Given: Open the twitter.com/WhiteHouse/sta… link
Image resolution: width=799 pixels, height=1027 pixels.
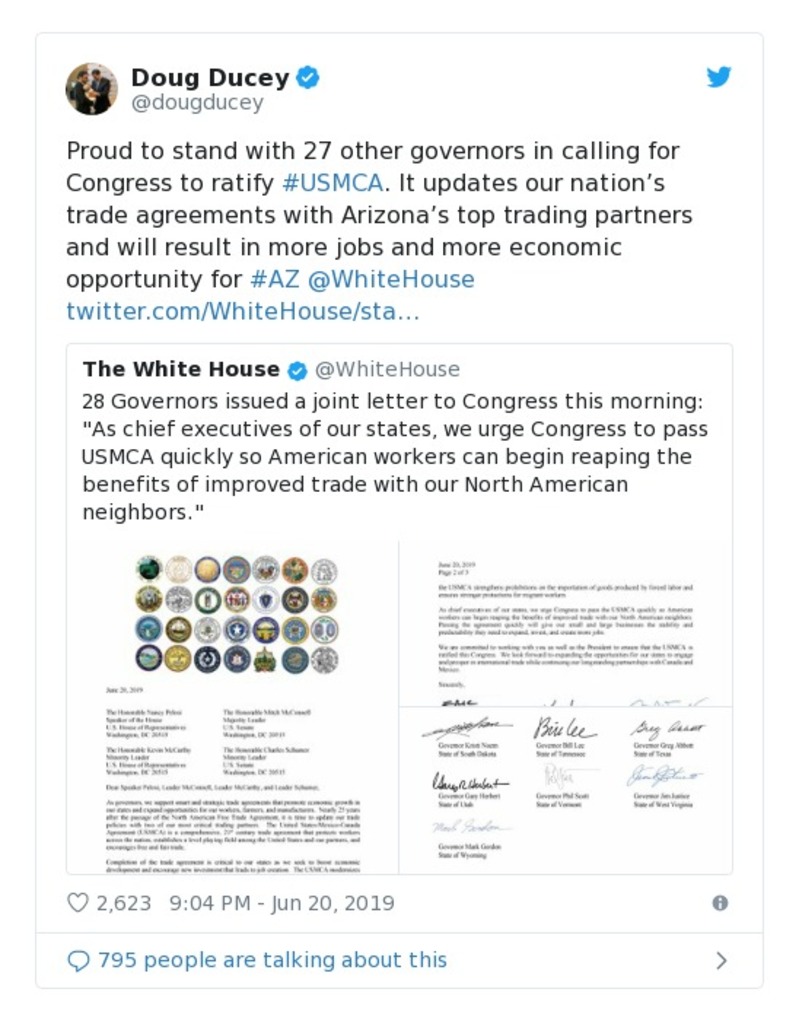Looking at the screenshot, I should pyautogui.click(x=242, y=311).
